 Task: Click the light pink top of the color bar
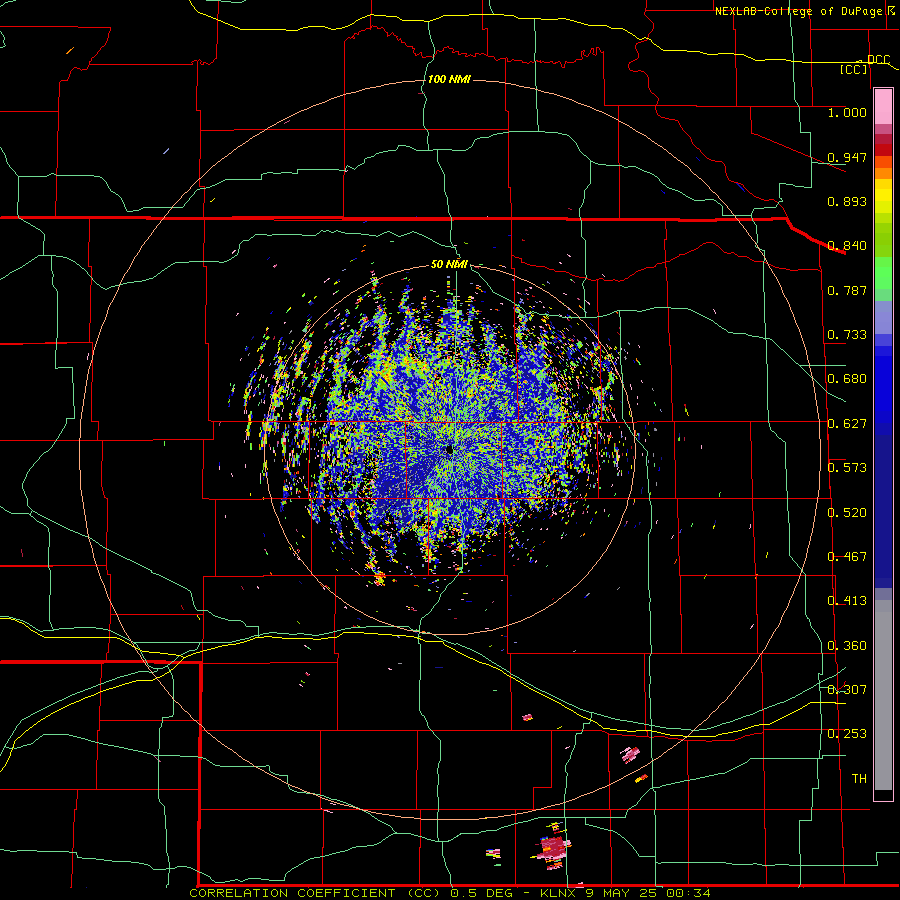coord(883,107)
